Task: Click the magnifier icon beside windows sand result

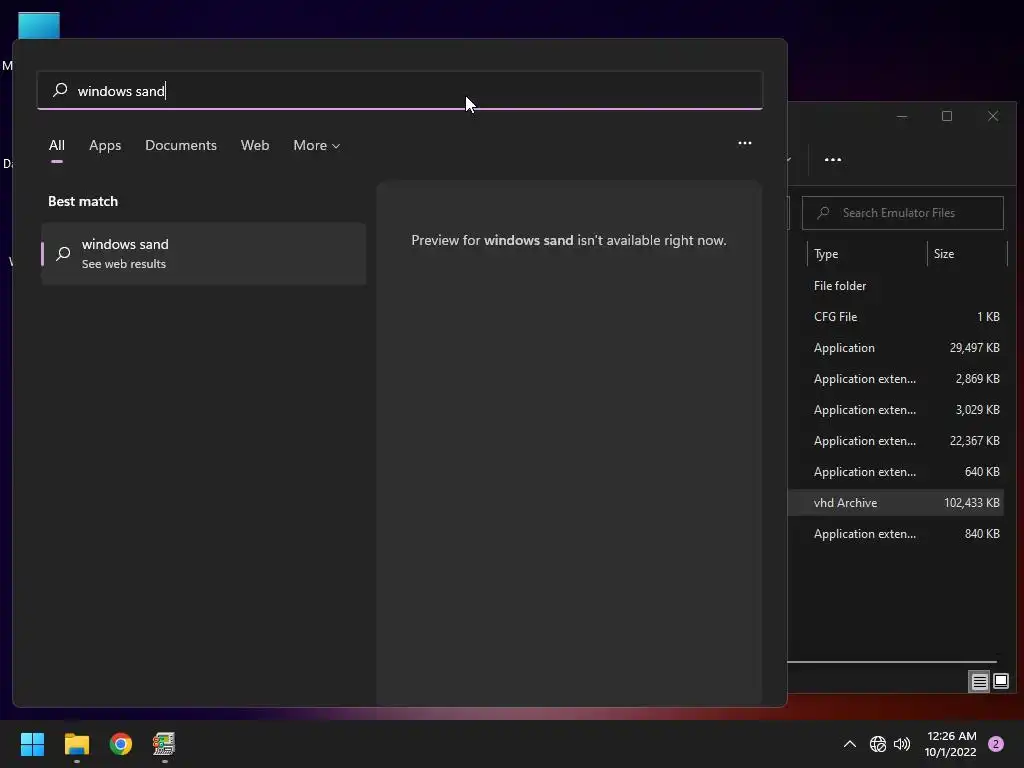Action: [x=63, y=253]
